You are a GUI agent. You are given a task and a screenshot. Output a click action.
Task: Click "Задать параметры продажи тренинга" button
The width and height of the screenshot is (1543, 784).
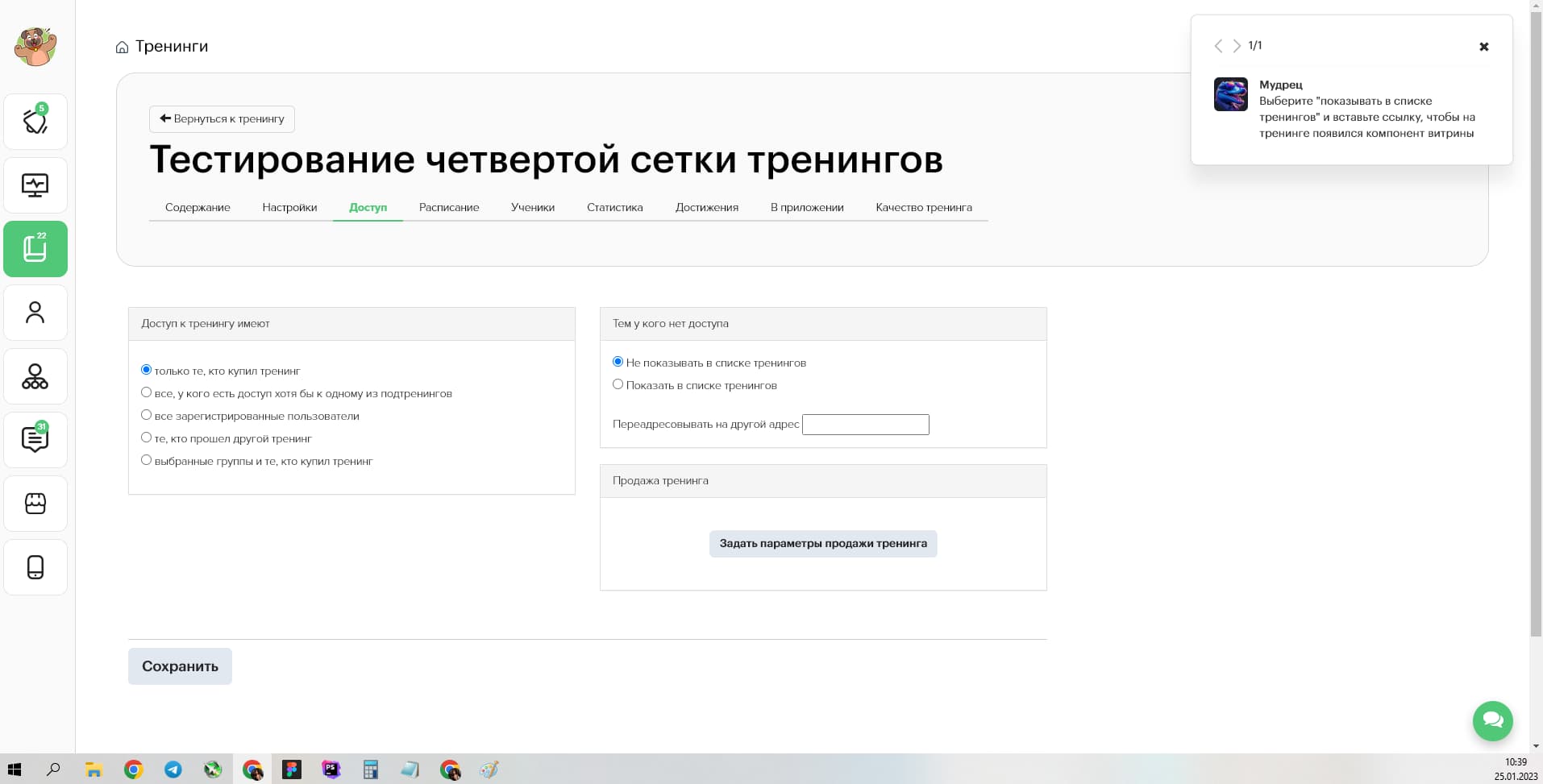point(822,544)
